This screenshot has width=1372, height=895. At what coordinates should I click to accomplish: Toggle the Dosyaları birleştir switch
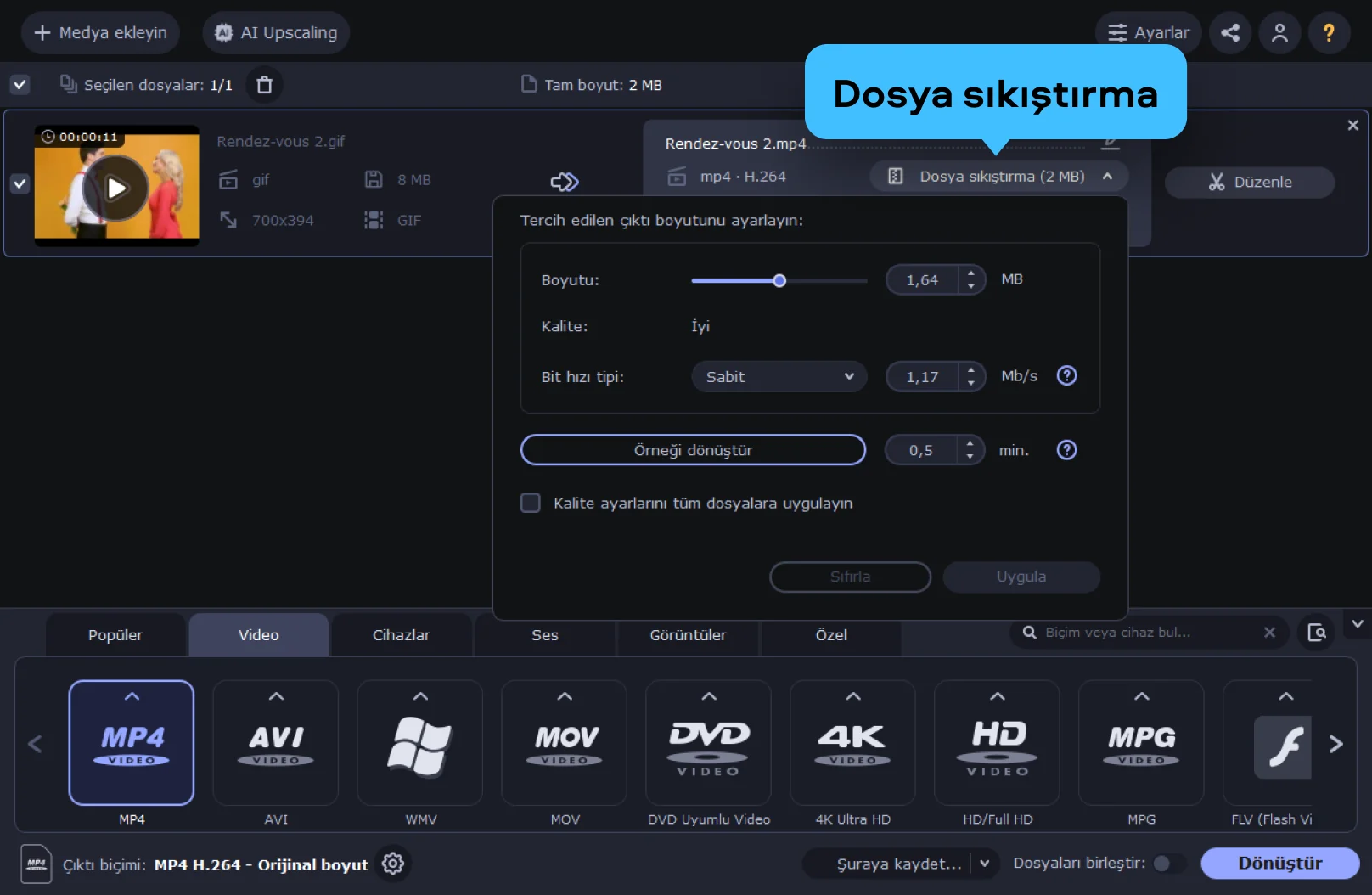coord(1168,864)
